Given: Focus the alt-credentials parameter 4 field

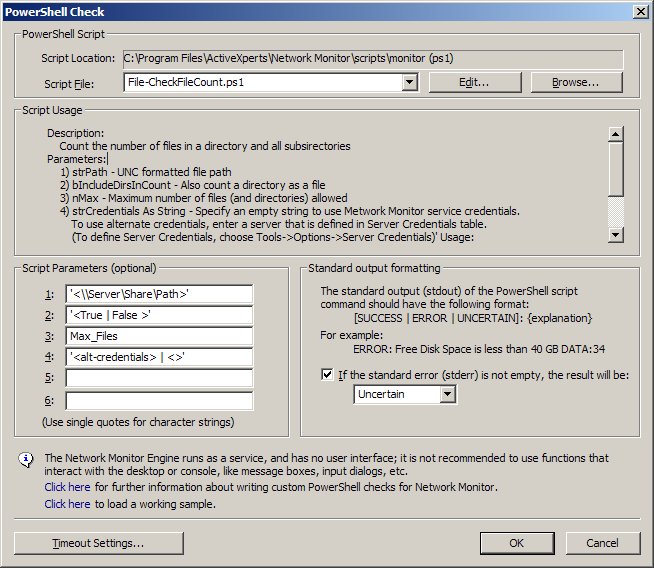Looking at the screenshot, I should pyautogui.click(x=159, y=357).
